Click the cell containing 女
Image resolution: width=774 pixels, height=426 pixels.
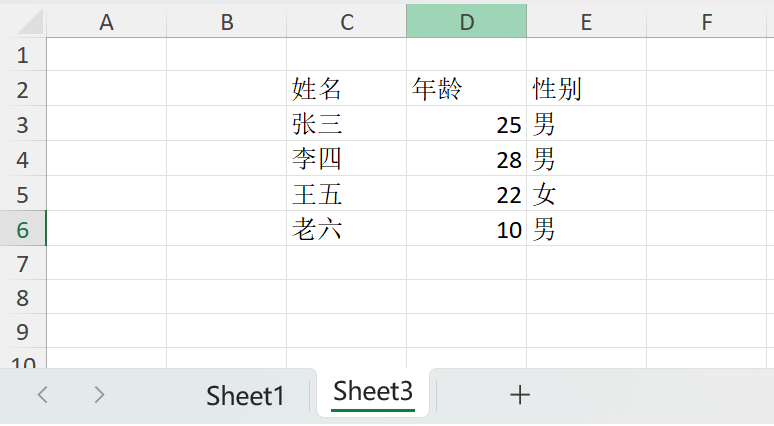click(586, 194)
